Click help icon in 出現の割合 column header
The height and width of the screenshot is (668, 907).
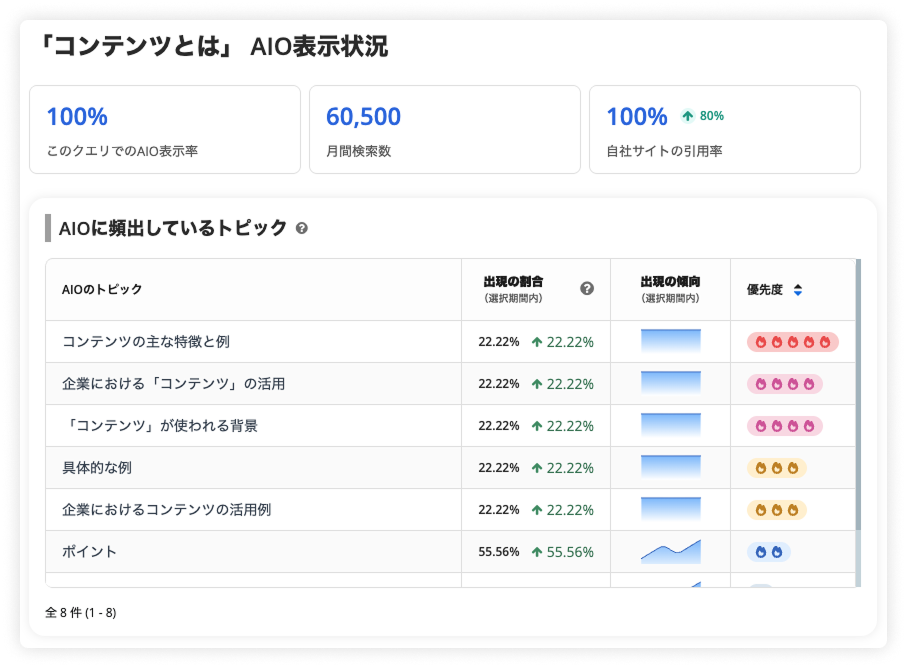587,289
